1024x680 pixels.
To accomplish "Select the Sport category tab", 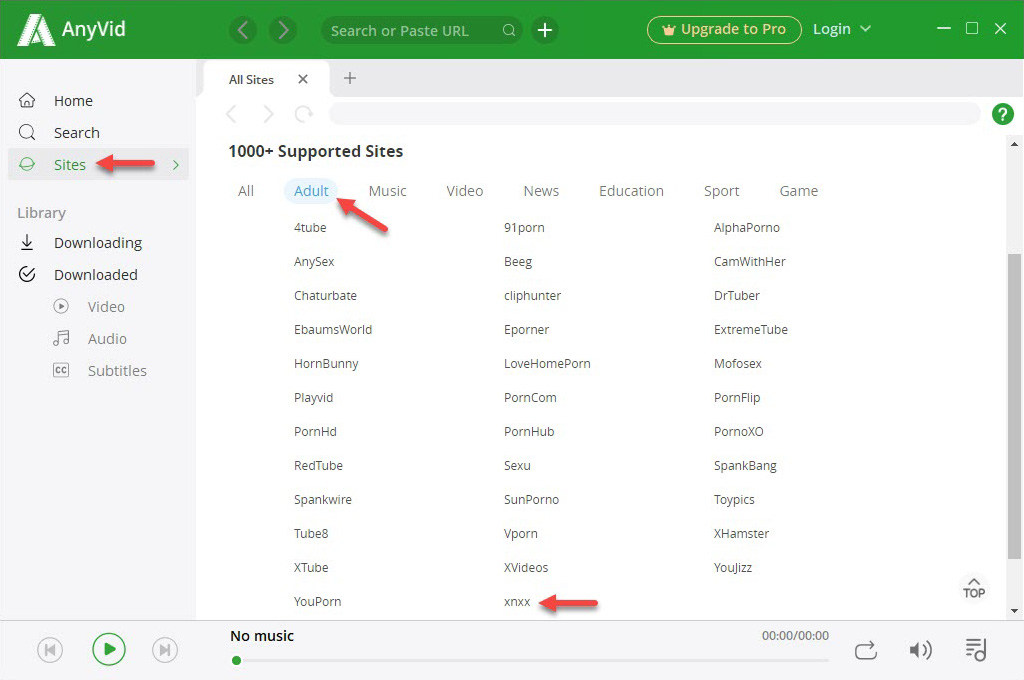I will click(x=721, y=191).
